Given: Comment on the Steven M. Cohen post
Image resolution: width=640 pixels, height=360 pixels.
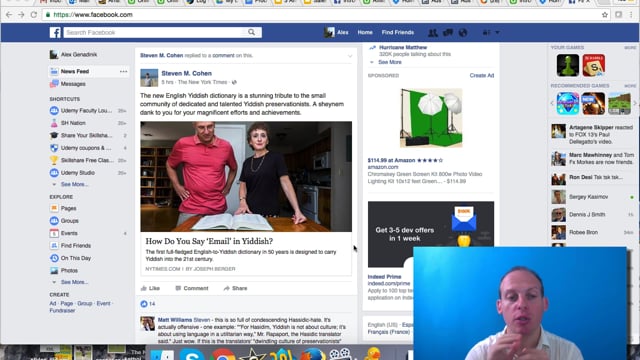Looking at the screenshot, I should (192, 288).
